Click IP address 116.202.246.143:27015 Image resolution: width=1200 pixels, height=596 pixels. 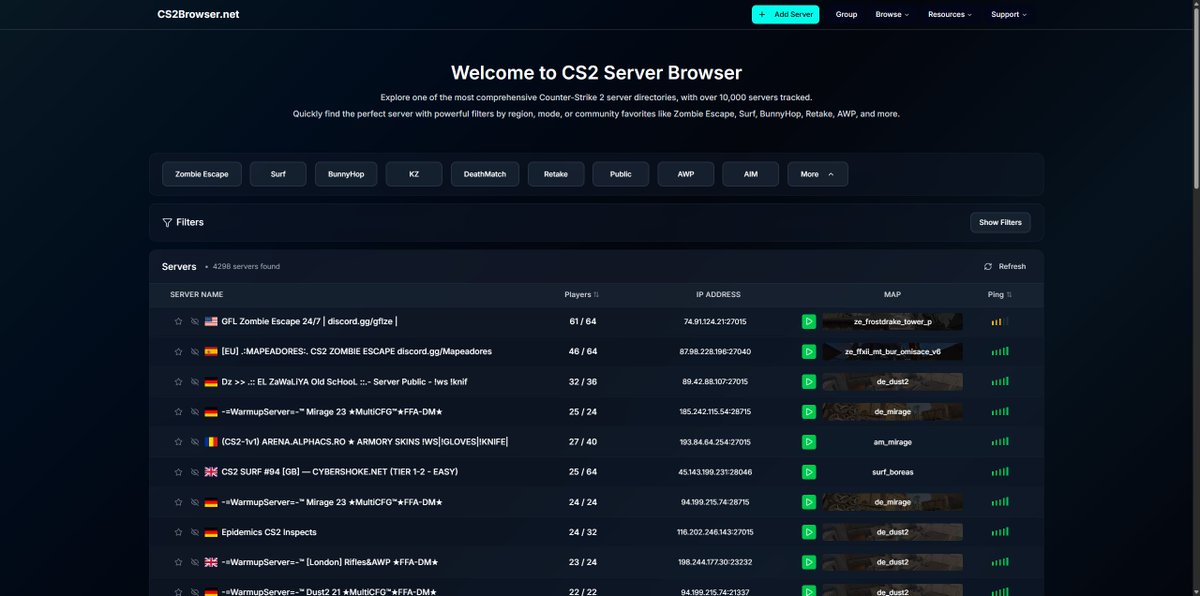pos(715,532)
